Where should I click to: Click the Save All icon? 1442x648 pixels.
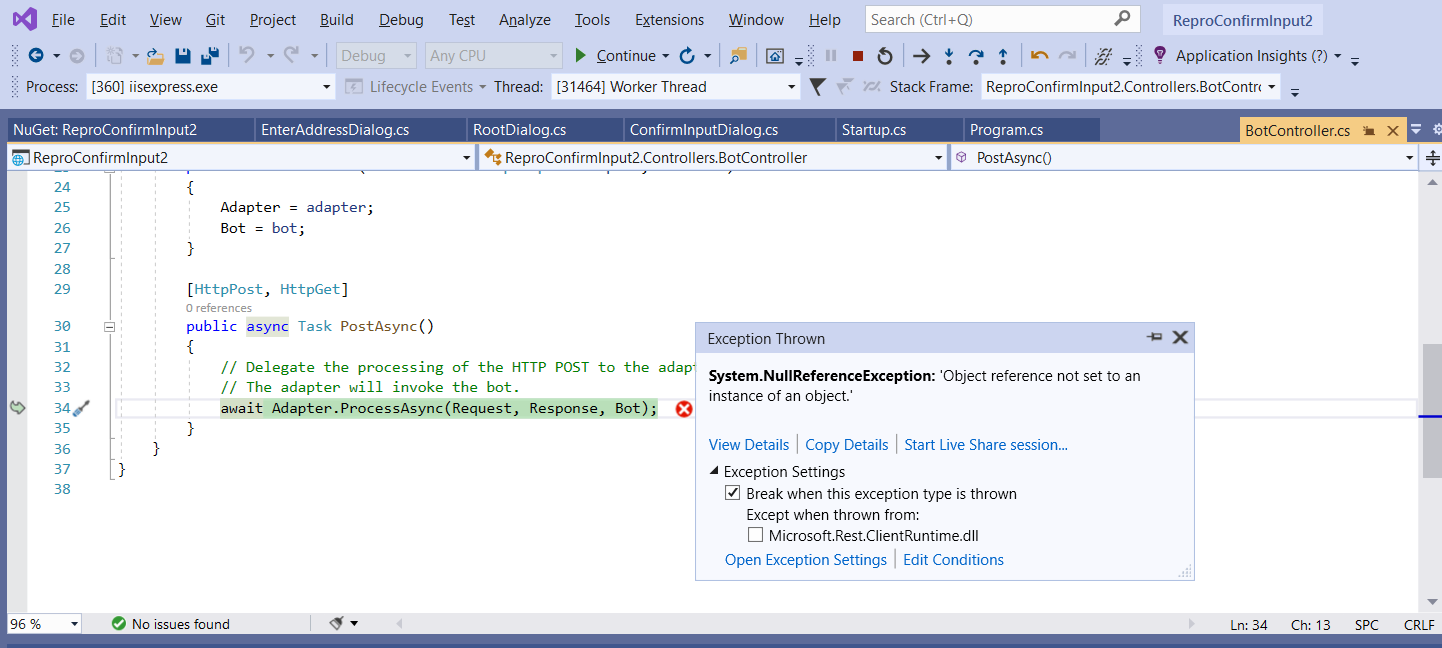pyautogui.click(x=210, y=56)
